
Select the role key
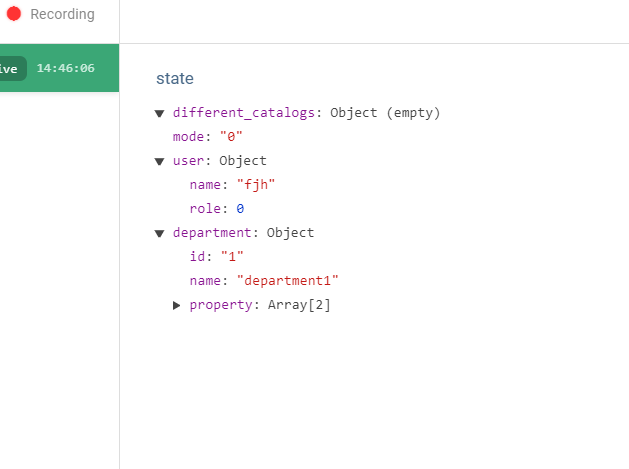pos(205,209)
